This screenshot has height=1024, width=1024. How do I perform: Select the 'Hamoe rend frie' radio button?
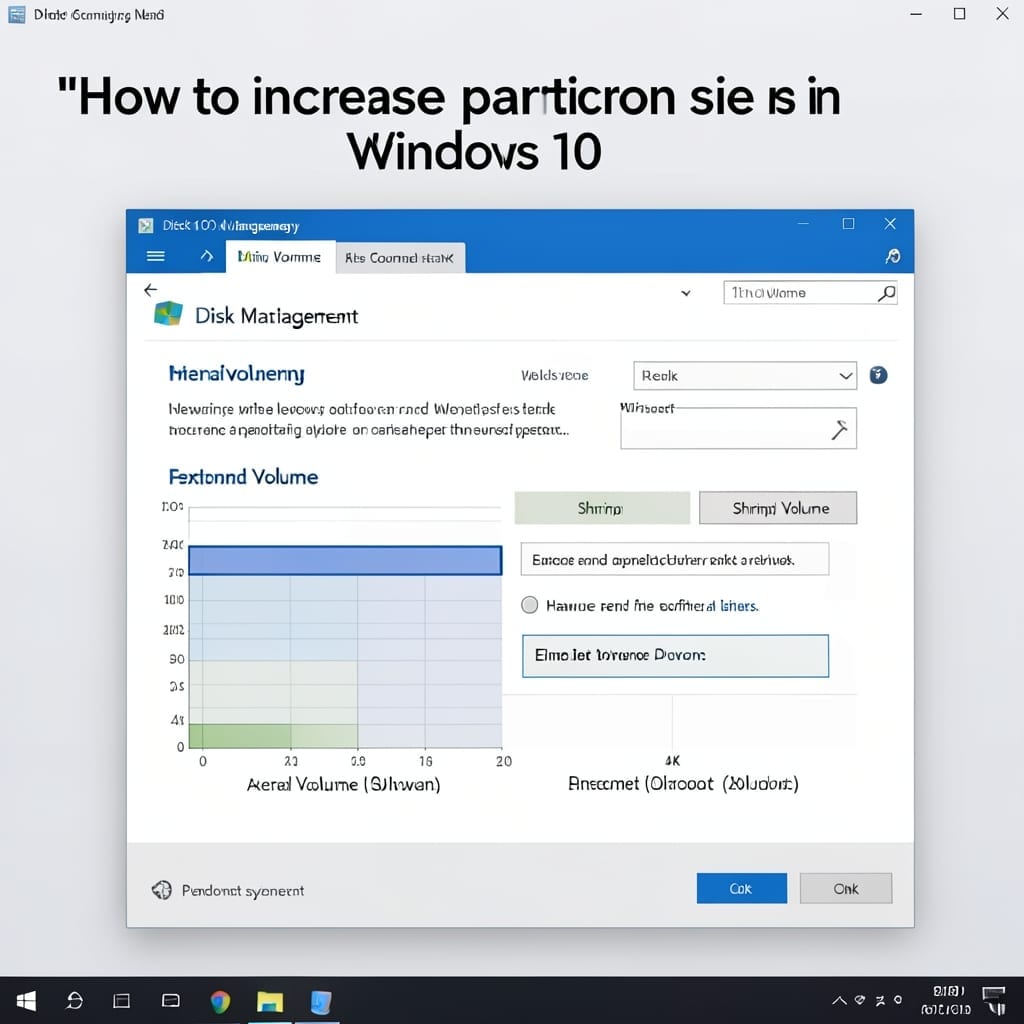[x=530, y=605]
